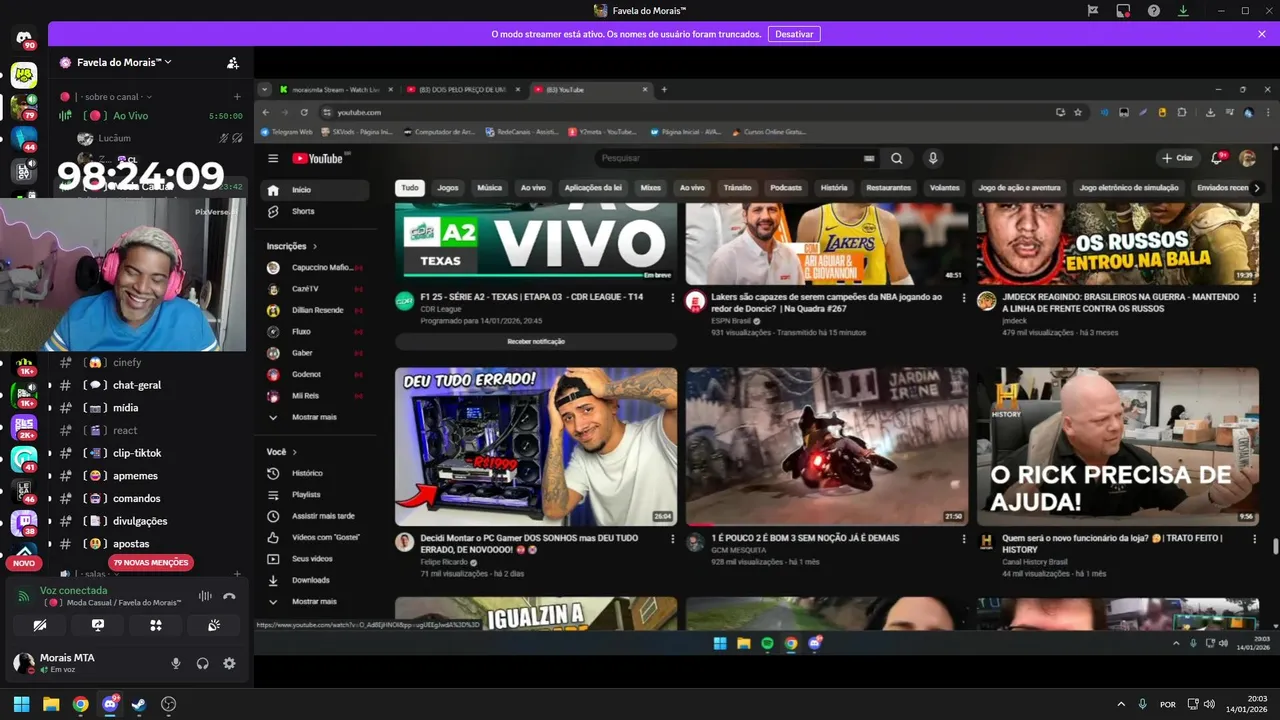
Task: Select the Podcasts chip on YouTube
Action: pyautogui.click(x=786, y=188)
